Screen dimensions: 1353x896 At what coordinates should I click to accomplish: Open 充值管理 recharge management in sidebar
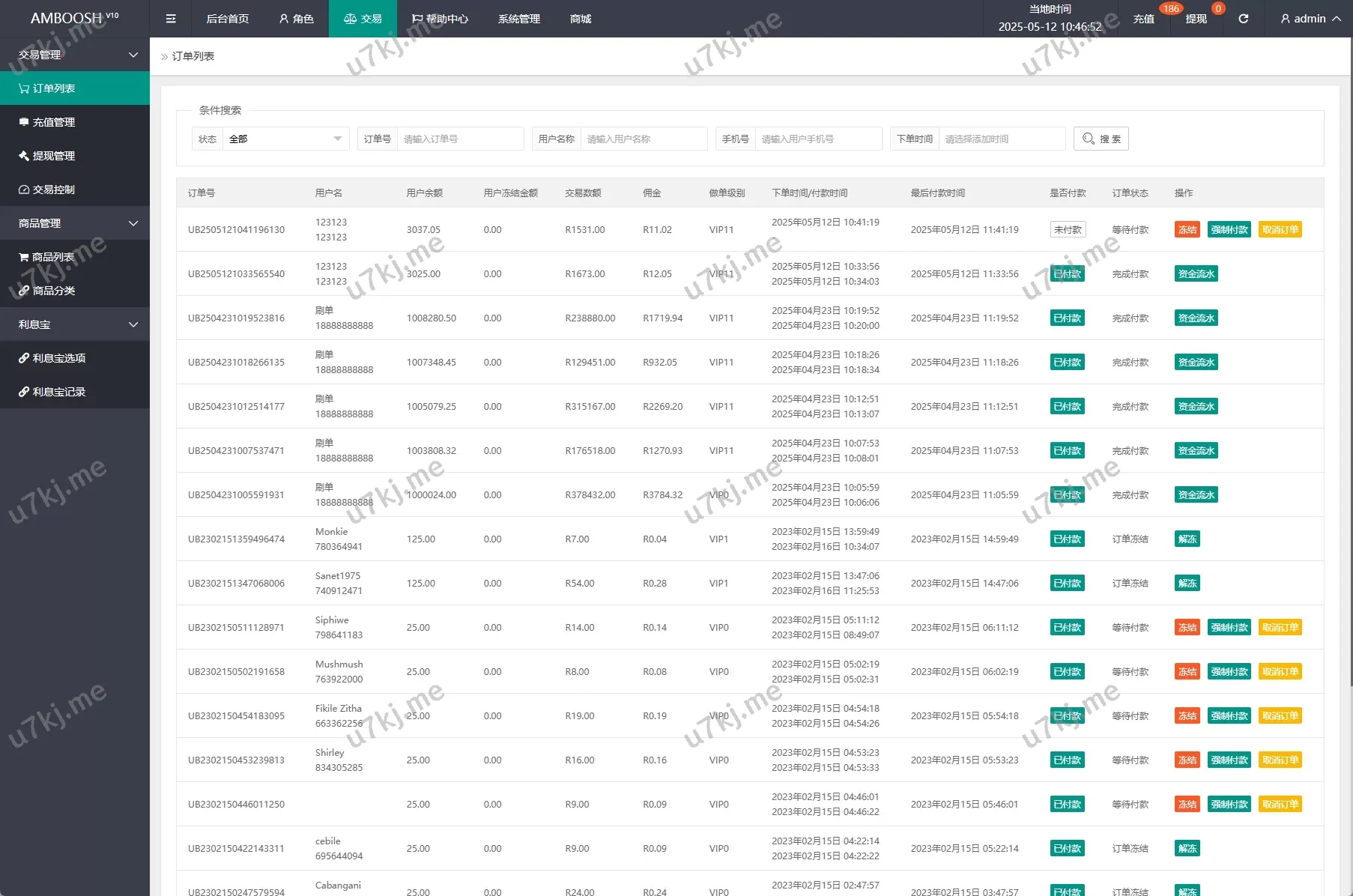(53, 122)
